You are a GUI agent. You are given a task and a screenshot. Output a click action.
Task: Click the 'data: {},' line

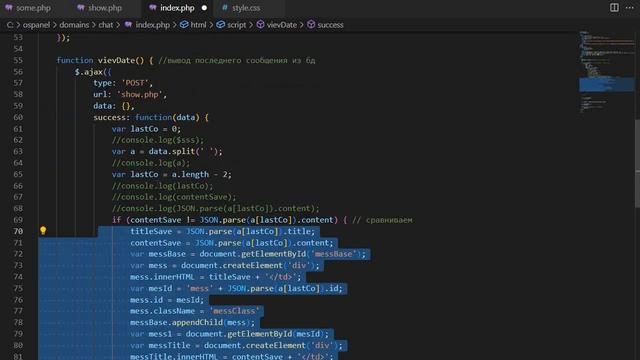pos(114,106)
